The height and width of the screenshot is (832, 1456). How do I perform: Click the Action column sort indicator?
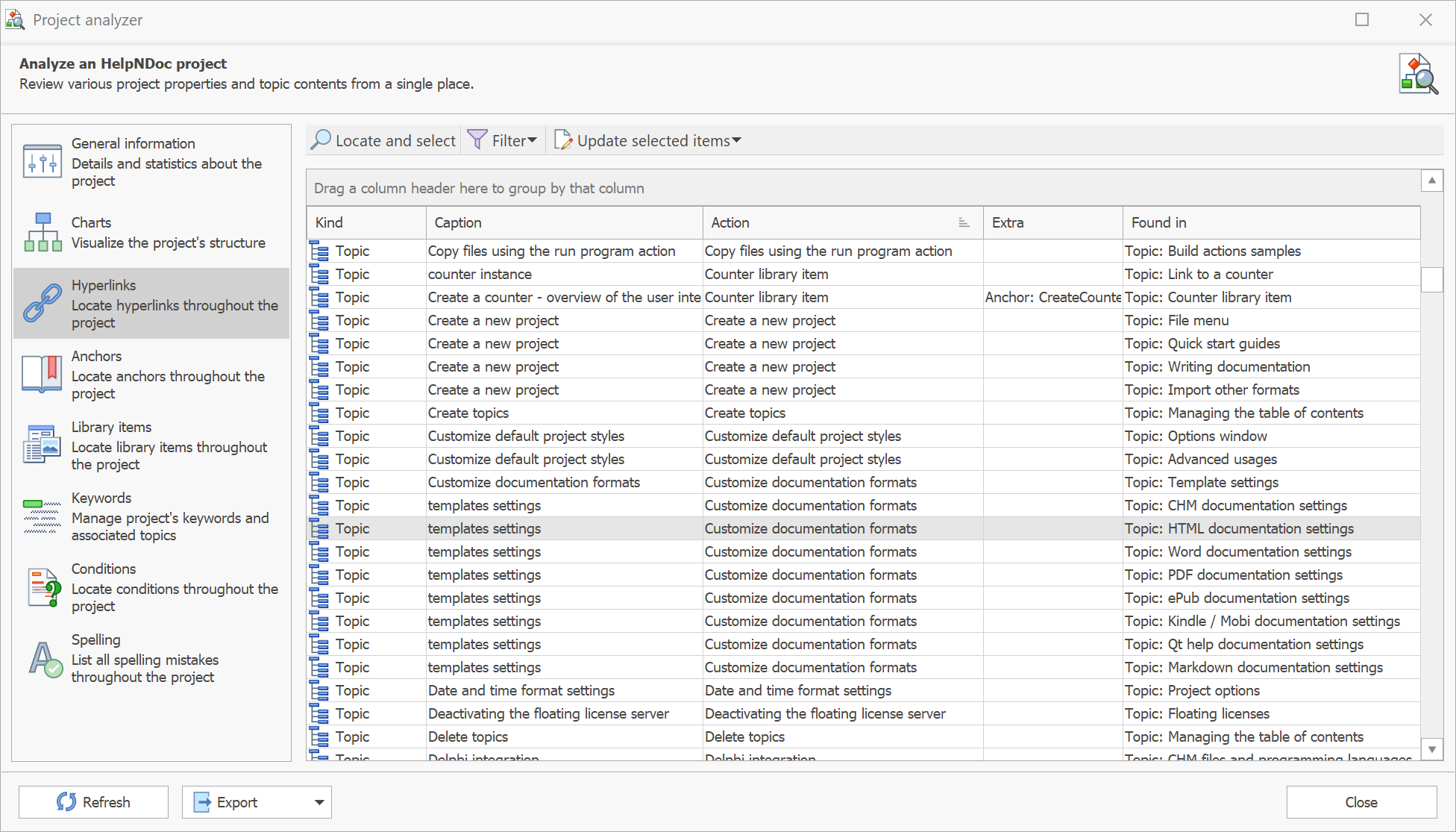(x=964, y=222)
